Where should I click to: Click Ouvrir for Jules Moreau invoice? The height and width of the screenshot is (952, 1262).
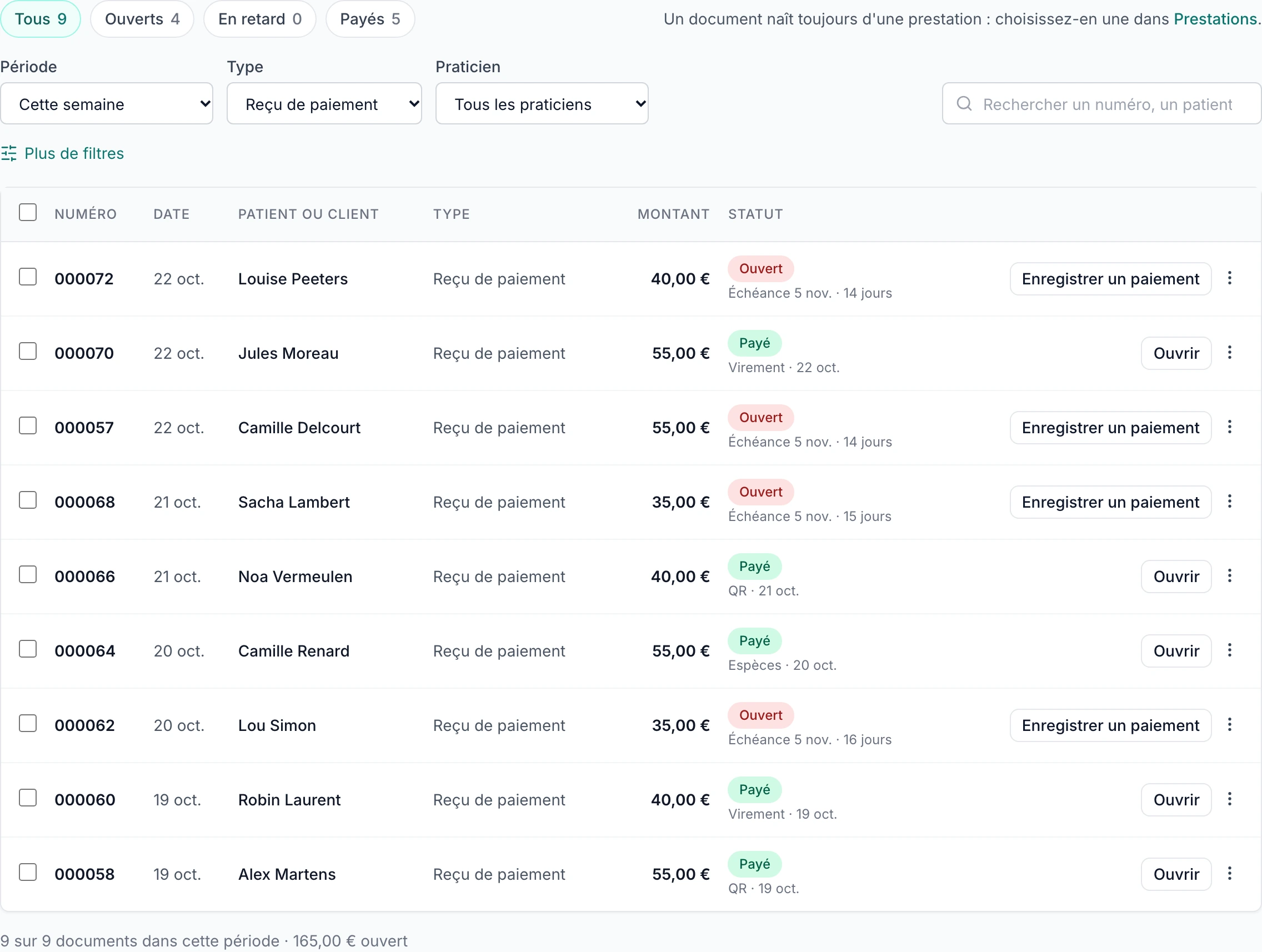1176,353
